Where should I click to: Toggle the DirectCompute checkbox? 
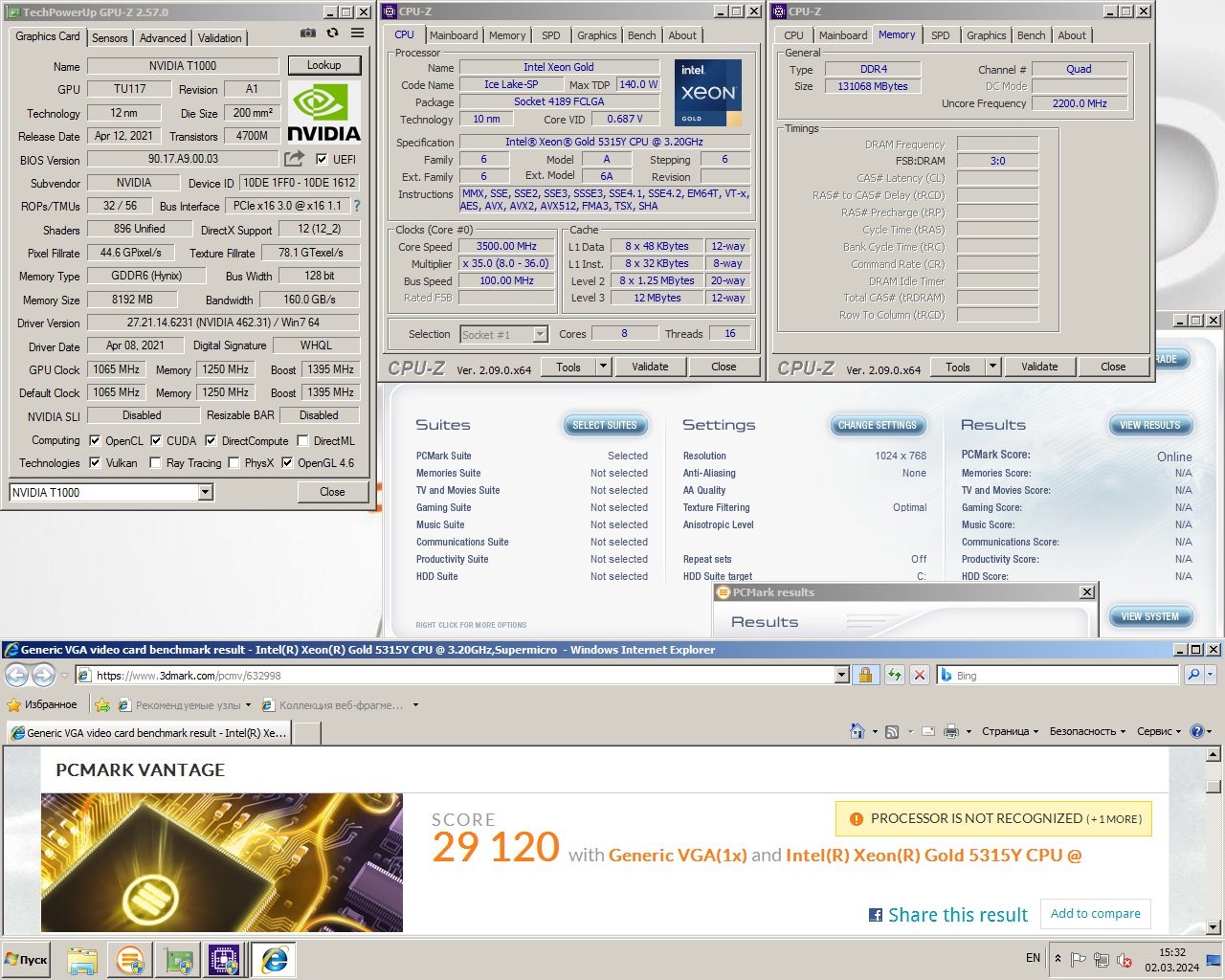[211, 441]
